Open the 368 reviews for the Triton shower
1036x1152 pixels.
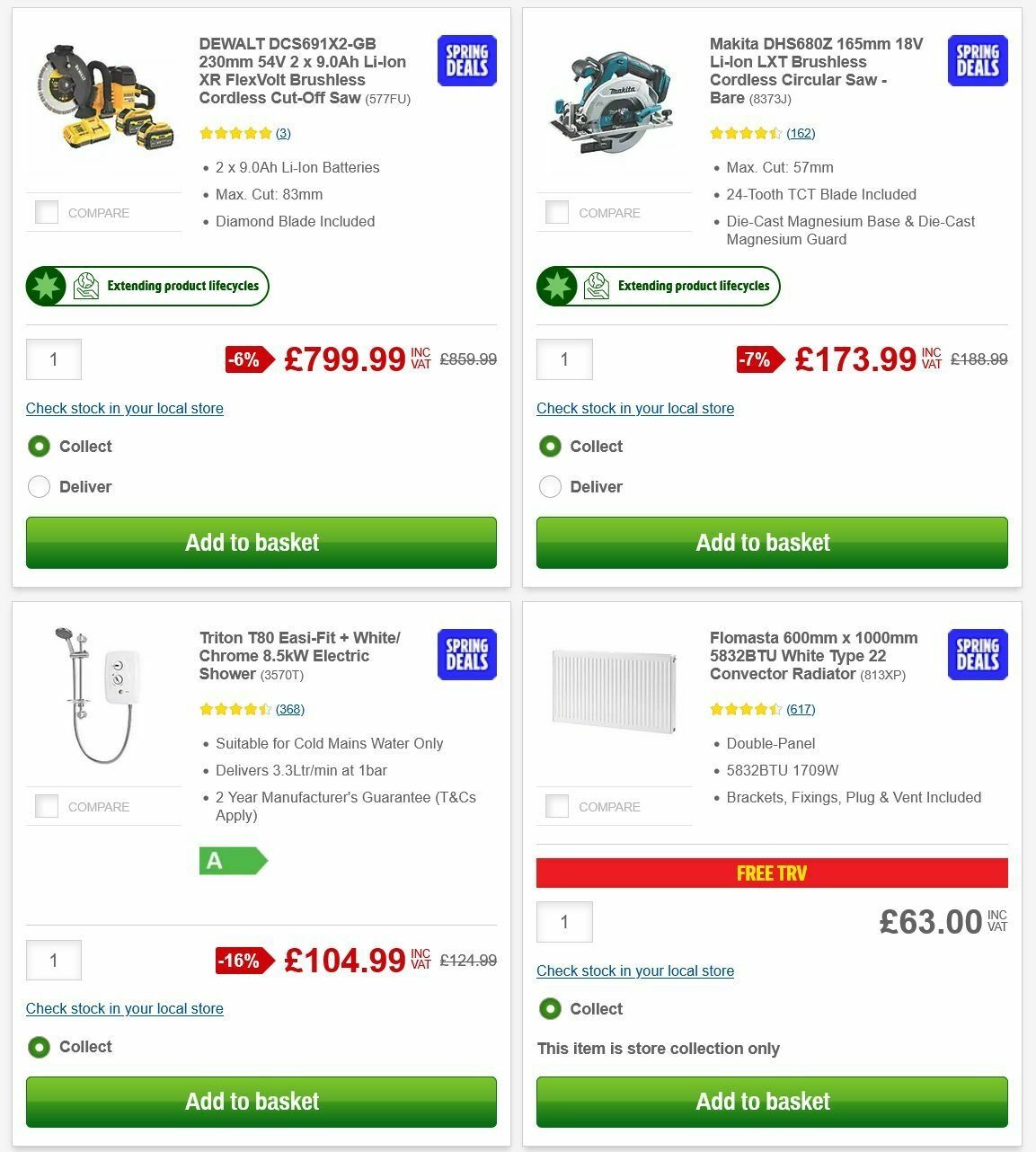[x=289, y=709]
